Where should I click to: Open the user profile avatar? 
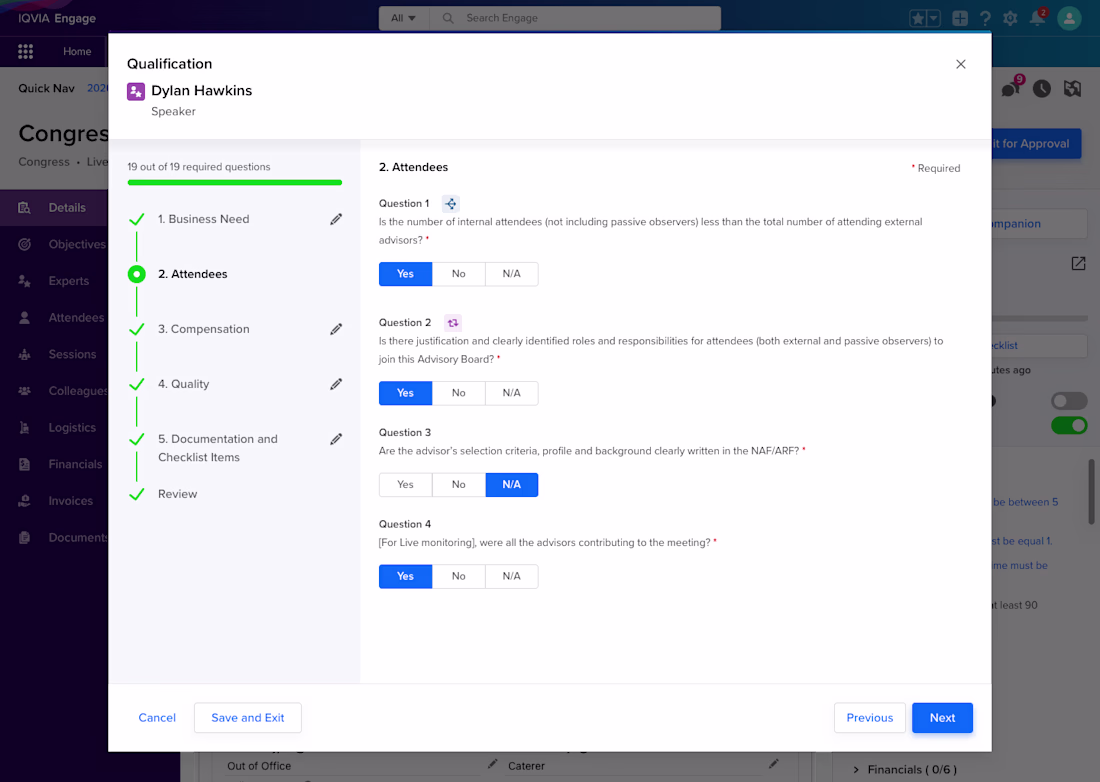coord(1069,18)
